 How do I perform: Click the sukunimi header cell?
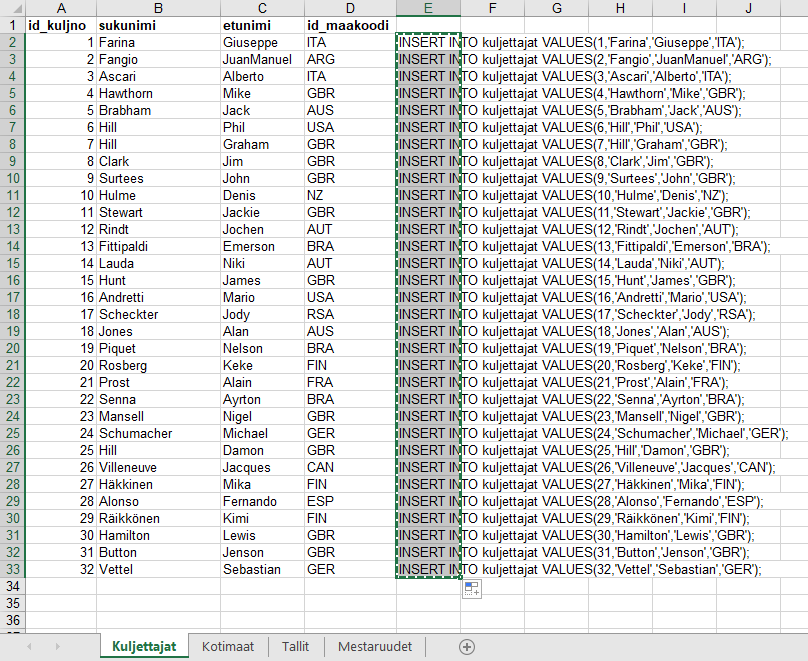click(157, 25)
